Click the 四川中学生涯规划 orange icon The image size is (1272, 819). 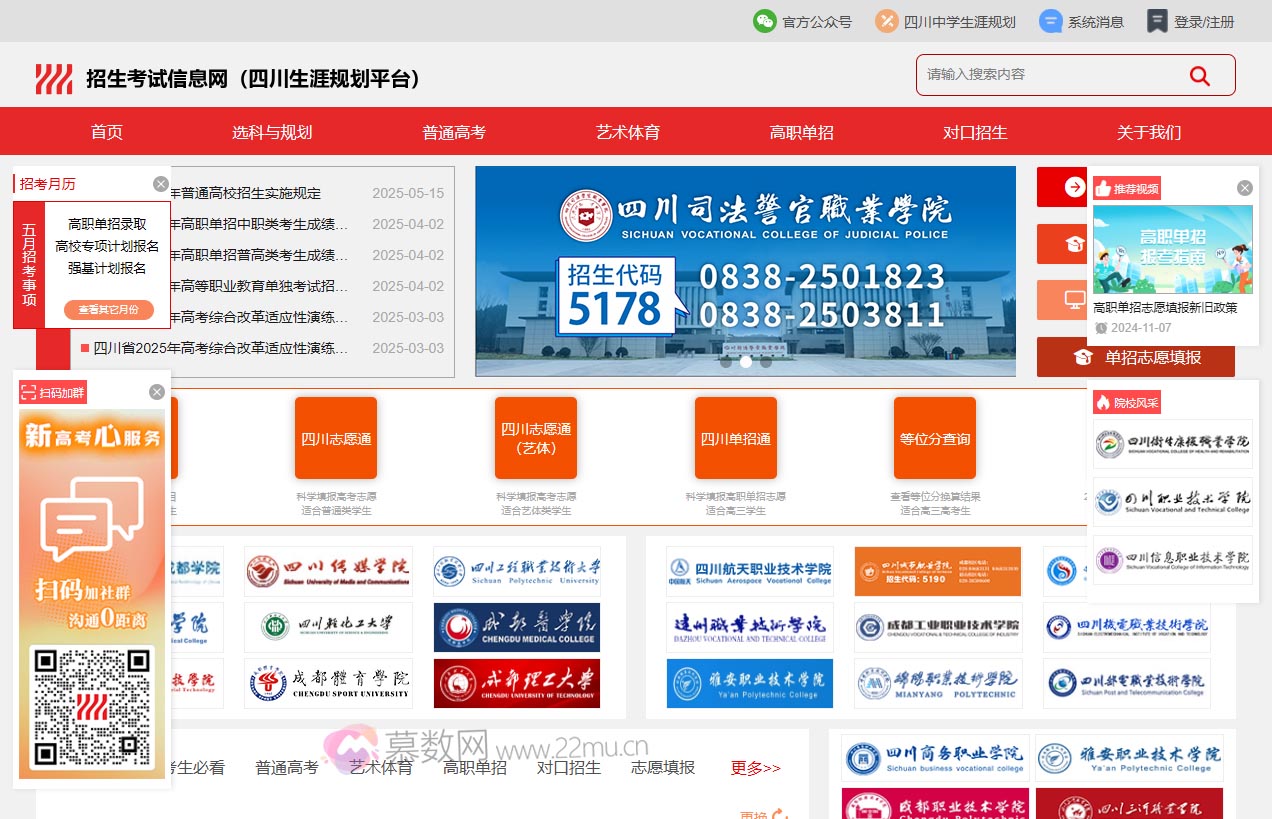[x=886, y=21]
